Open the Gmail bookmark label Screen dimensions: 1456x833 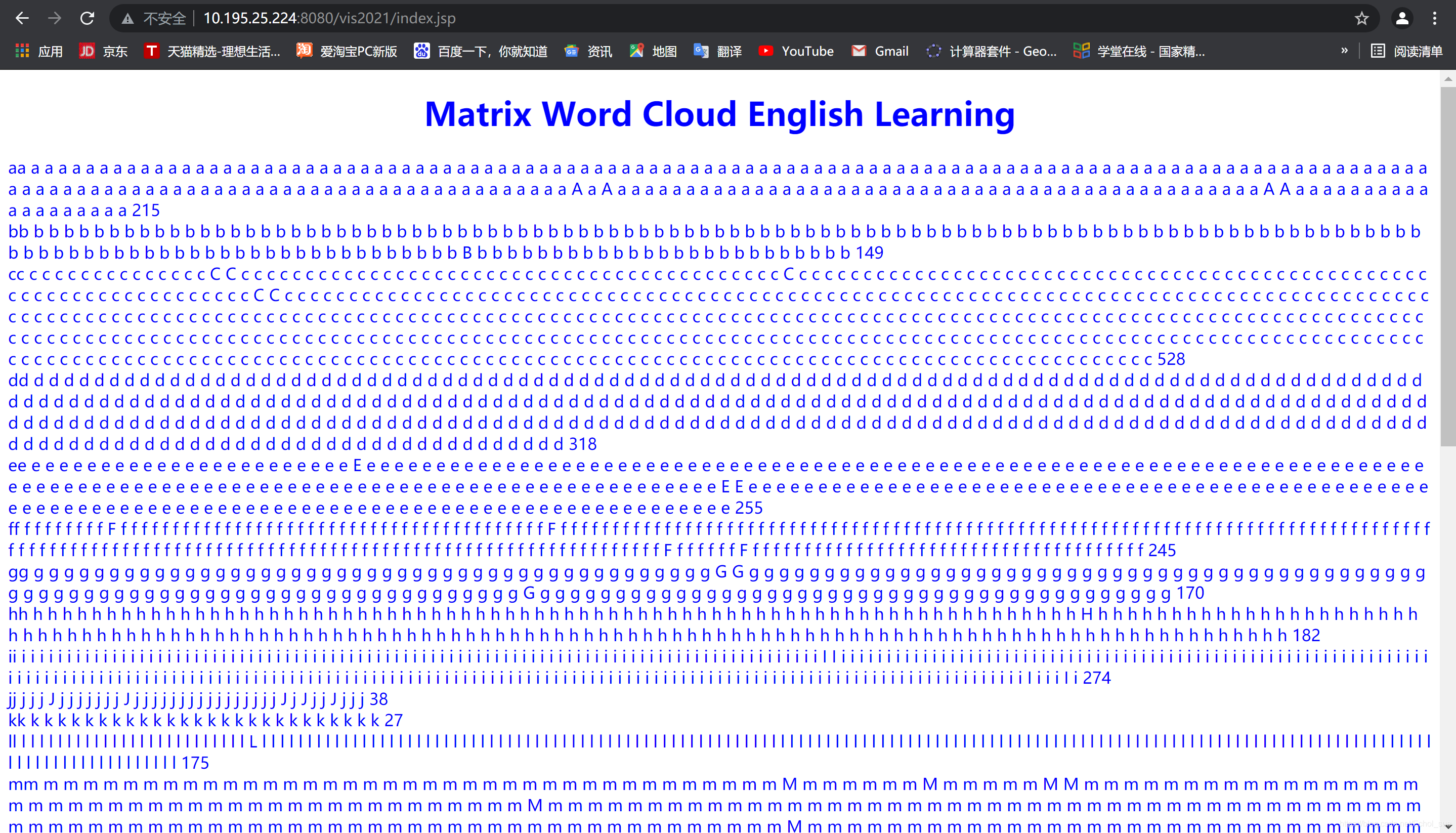pyautogui.click(x=891, y=52)
